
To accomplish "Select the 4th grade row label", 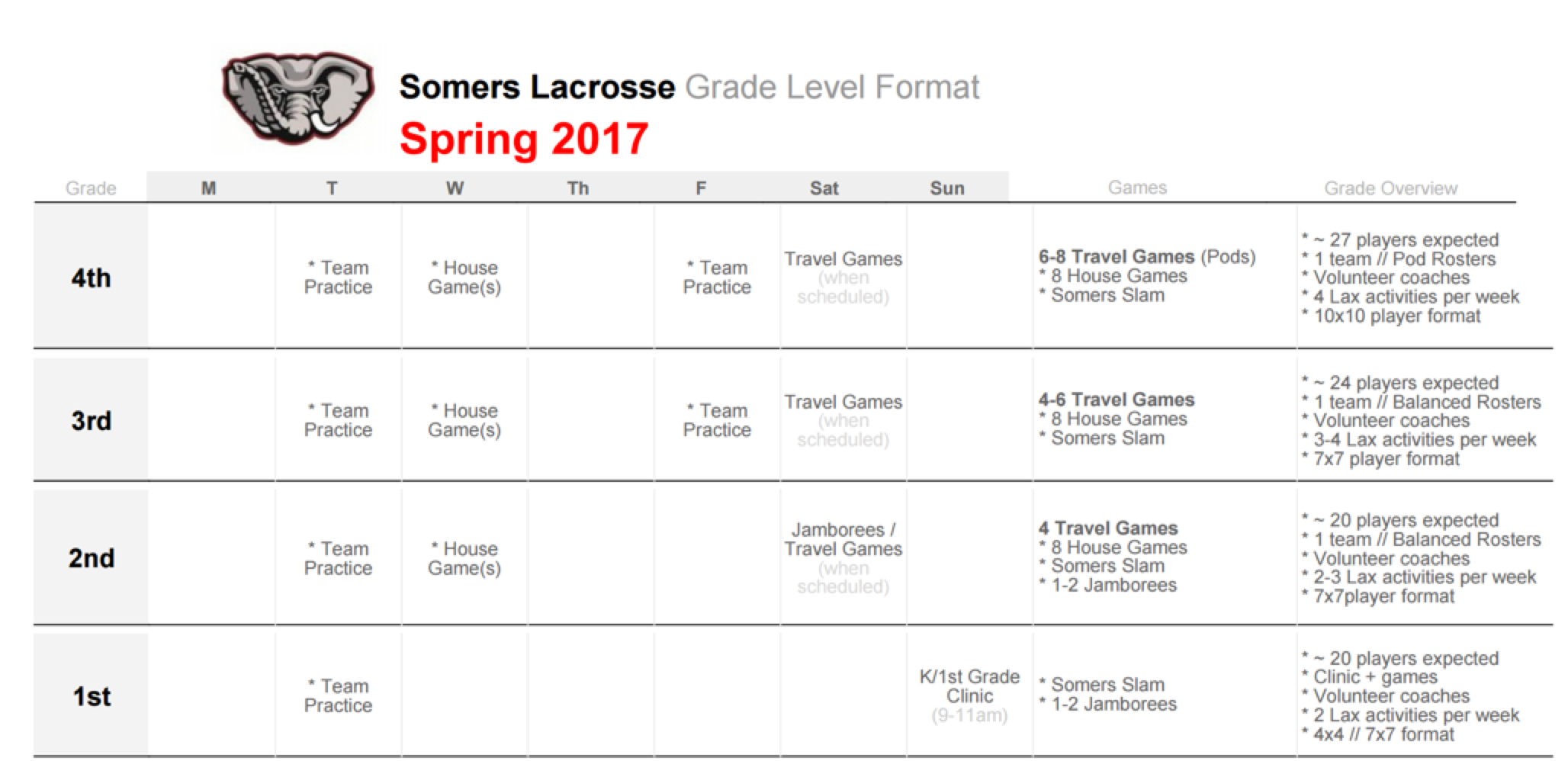I will [x=91, y=278].
